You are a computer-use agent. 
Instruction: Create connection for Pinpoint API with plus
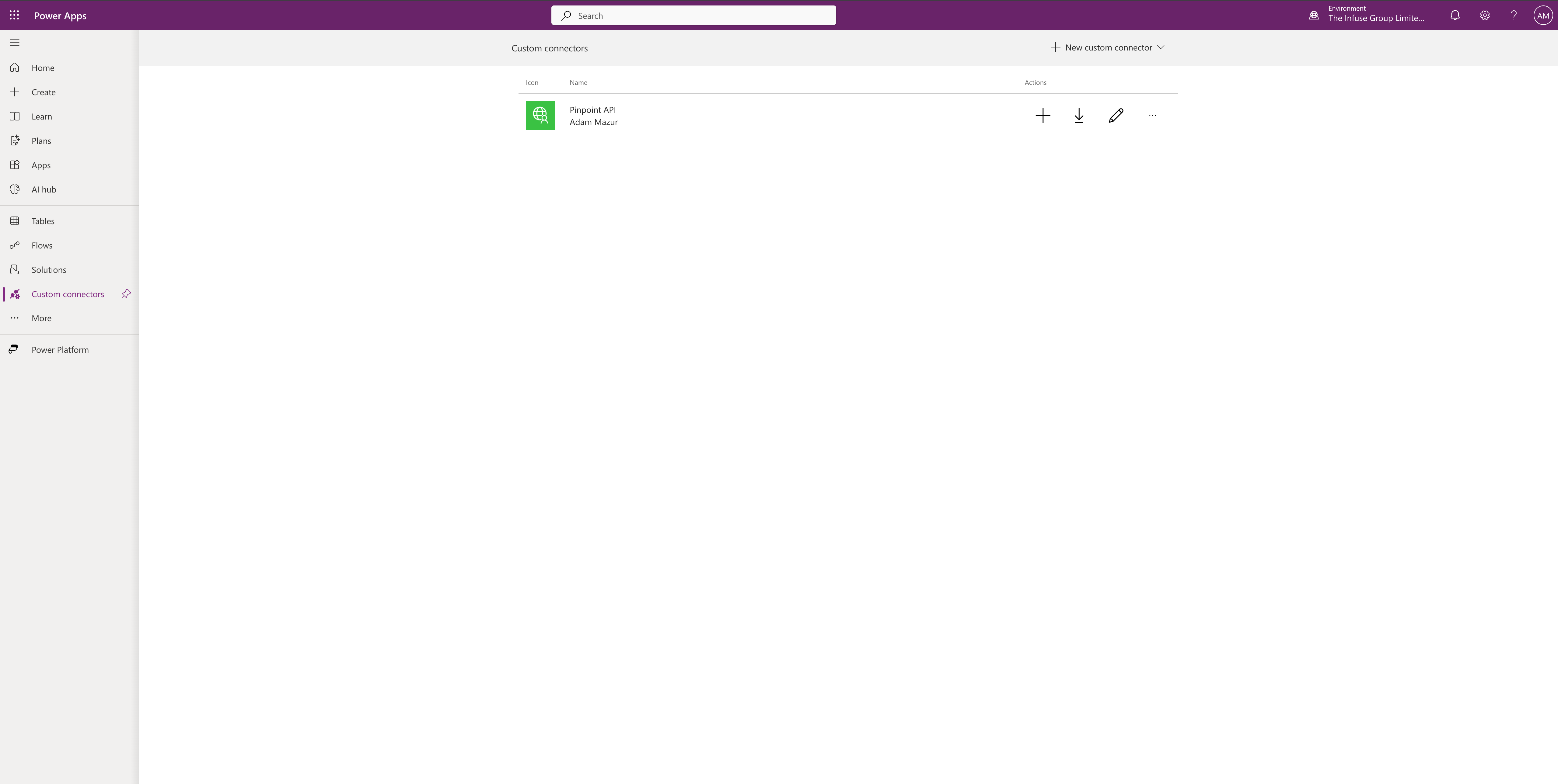tap(1042, 116)
